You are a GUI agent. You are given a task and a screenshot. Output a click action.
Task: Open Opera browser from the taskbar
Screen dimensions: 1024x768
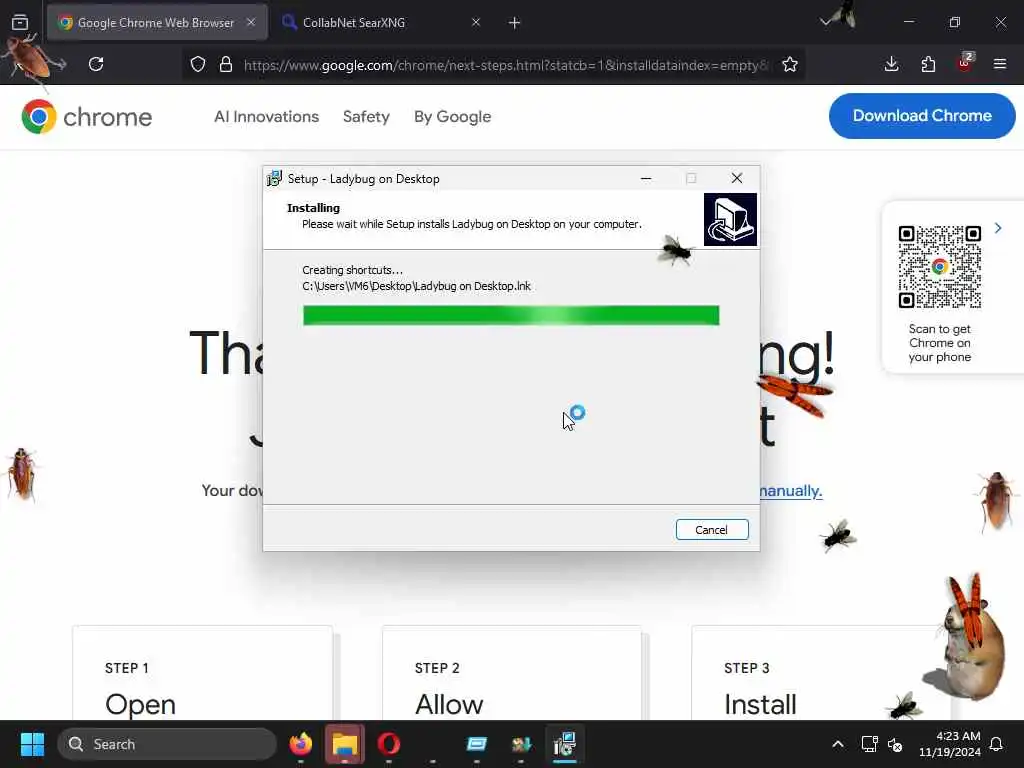389,744
